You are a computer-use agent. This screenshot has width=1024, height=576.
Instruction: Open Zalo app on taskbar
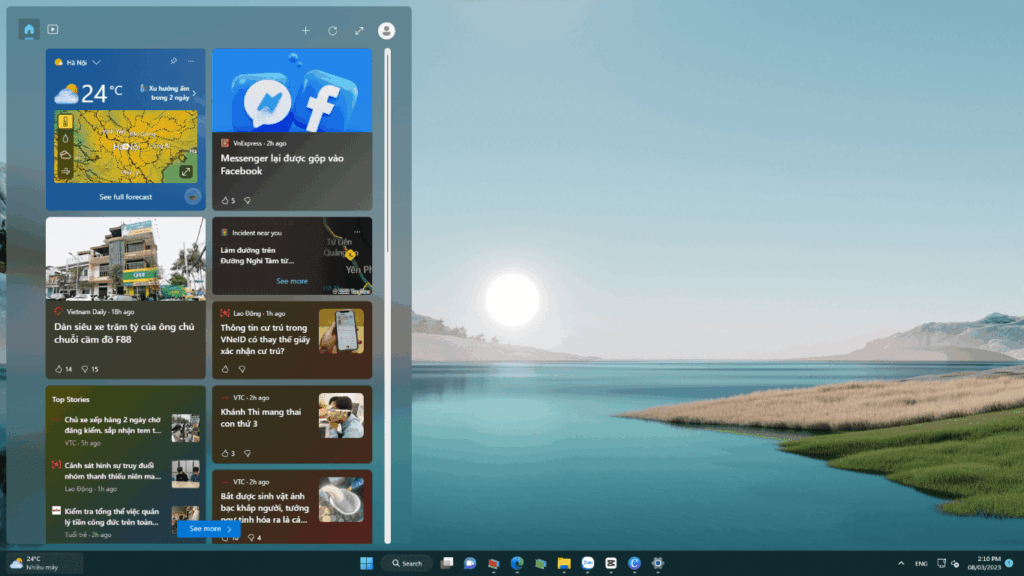click(x=587, y=563)
